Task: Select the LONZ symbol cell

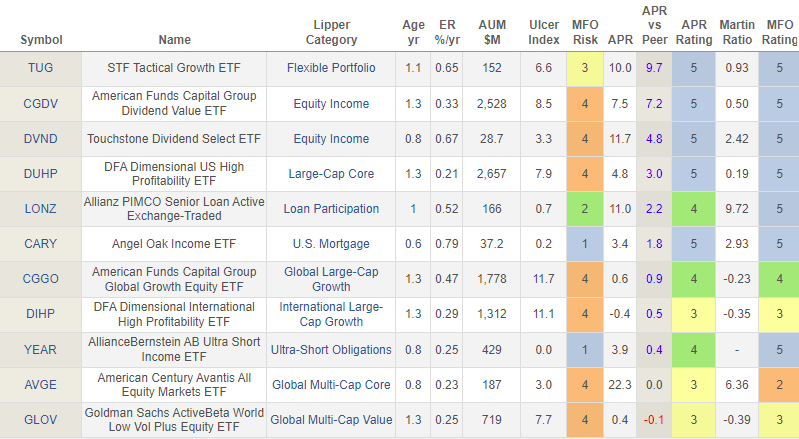Action: [x=40, y=209]
